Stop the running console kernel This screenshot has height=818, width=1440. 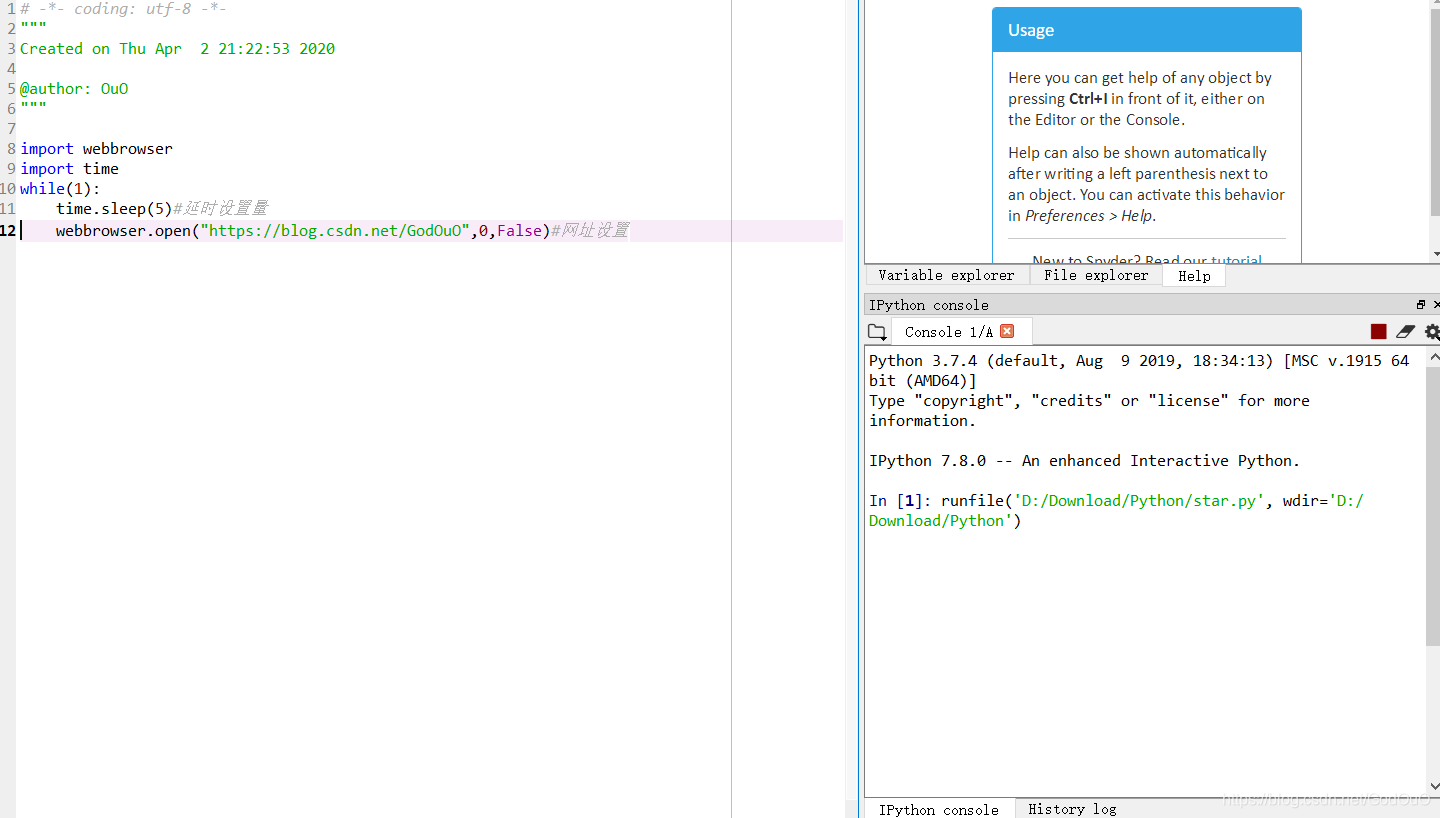tap(1378, 332)
